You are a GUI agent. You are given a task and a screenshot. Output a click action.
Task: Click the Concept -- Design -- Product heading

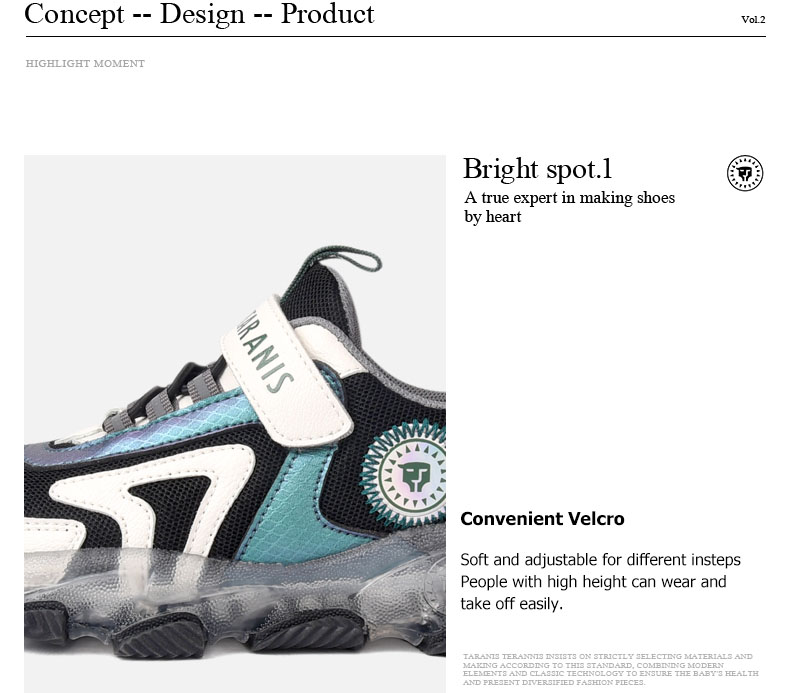click(200, 14)
